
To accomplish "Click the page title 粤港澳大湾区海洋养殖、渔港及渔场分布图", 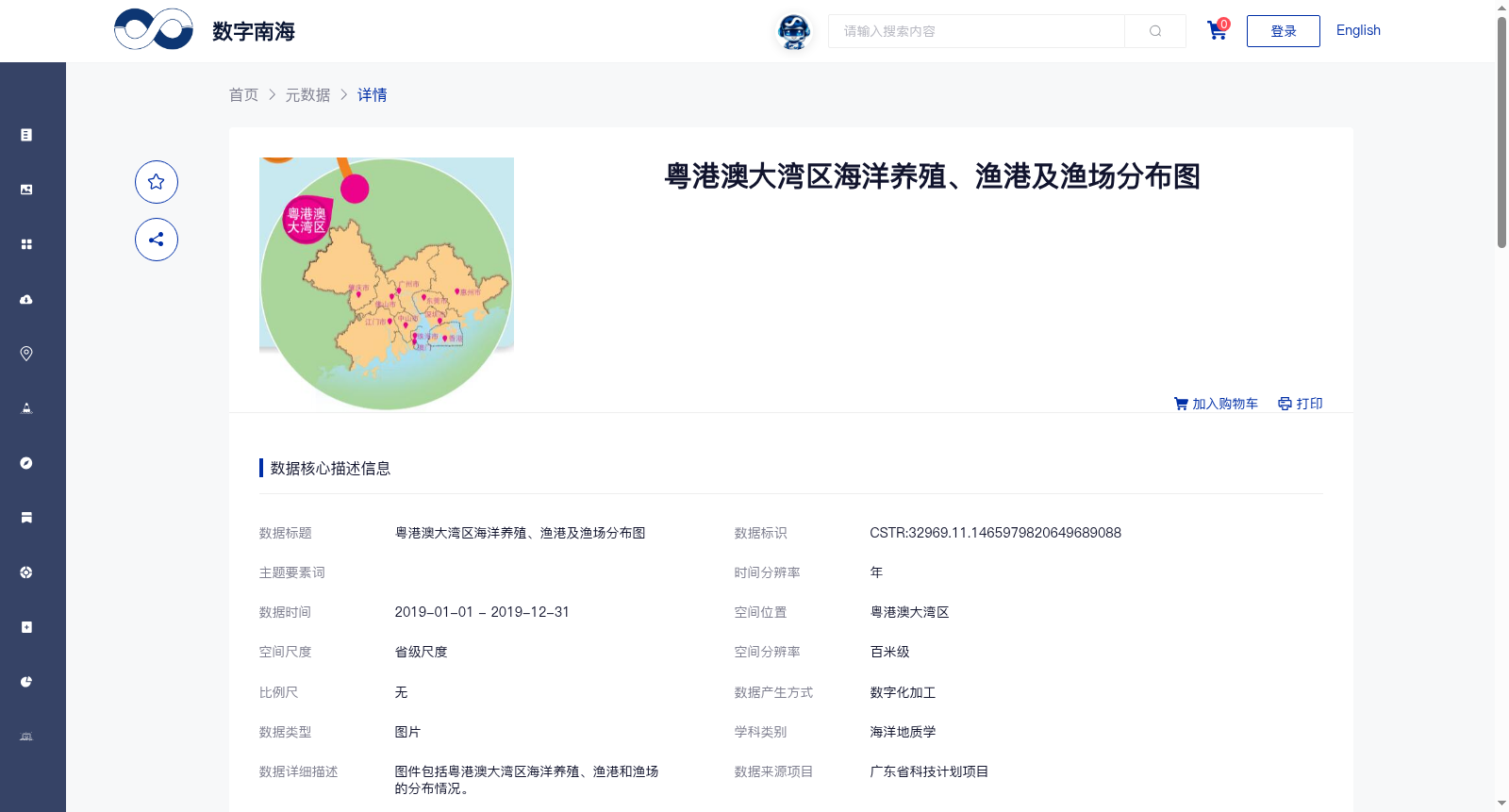I will tap(932, 176).
